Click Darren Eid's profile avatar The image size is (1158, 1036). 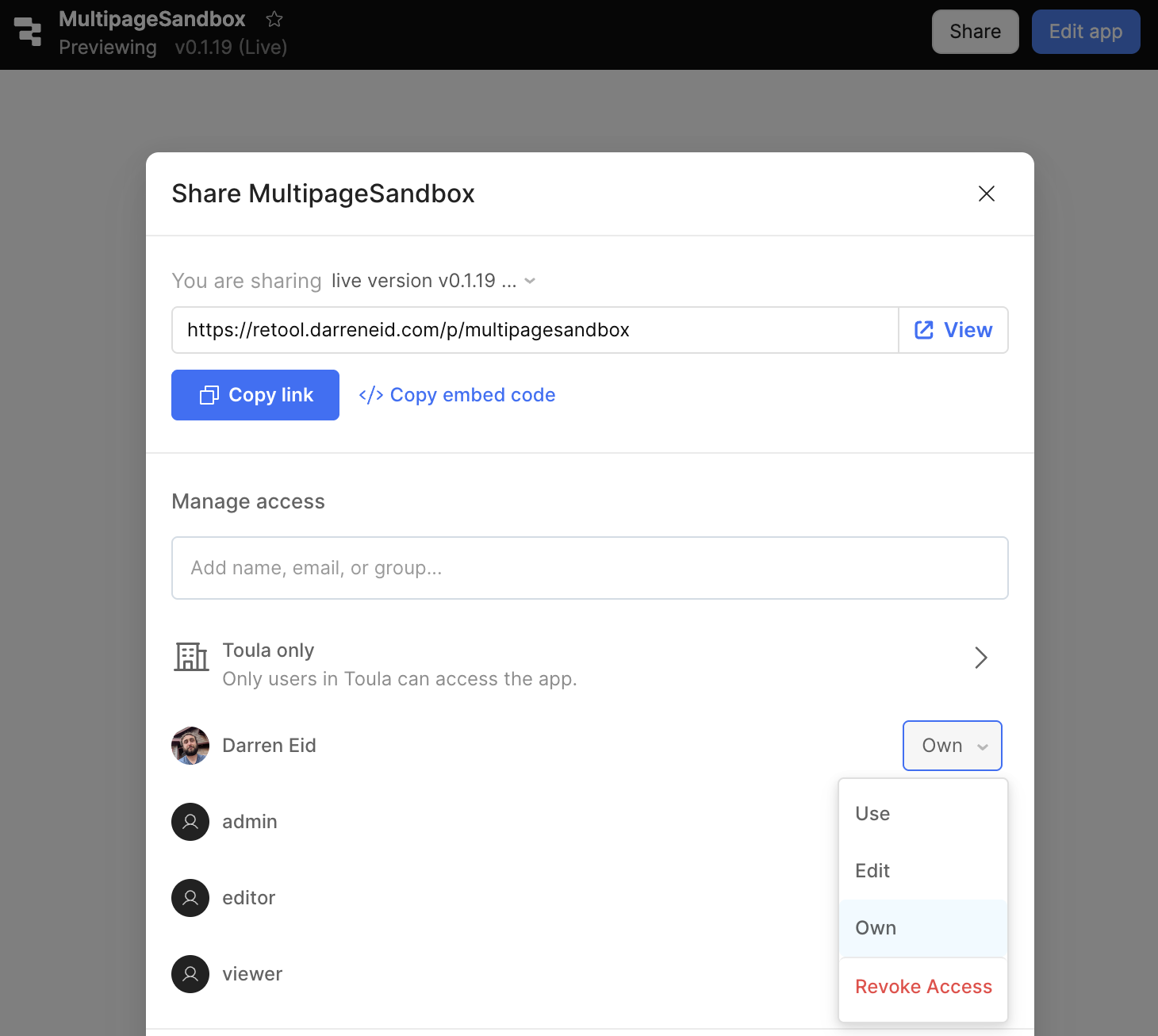click(190, 746)
